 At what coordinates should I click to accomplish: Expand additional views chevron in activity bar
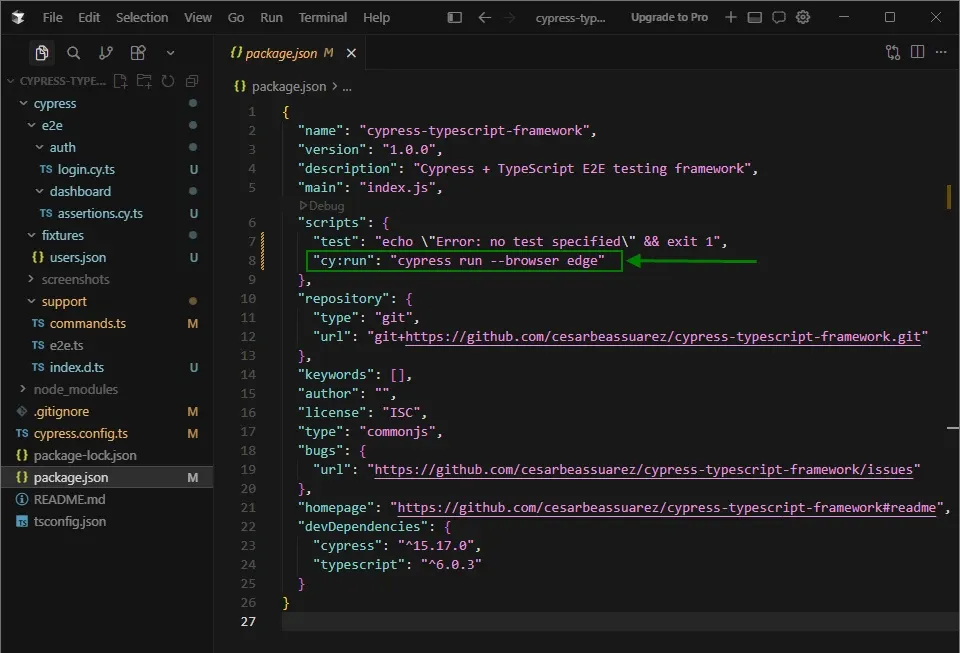tap(170, 53)
